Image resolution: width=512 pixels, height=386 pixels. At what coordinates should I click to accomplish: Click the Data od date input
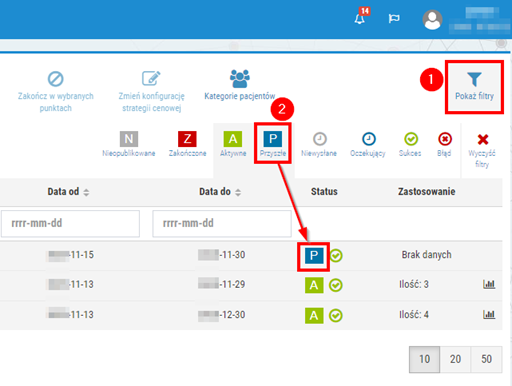tap(70, 223)
